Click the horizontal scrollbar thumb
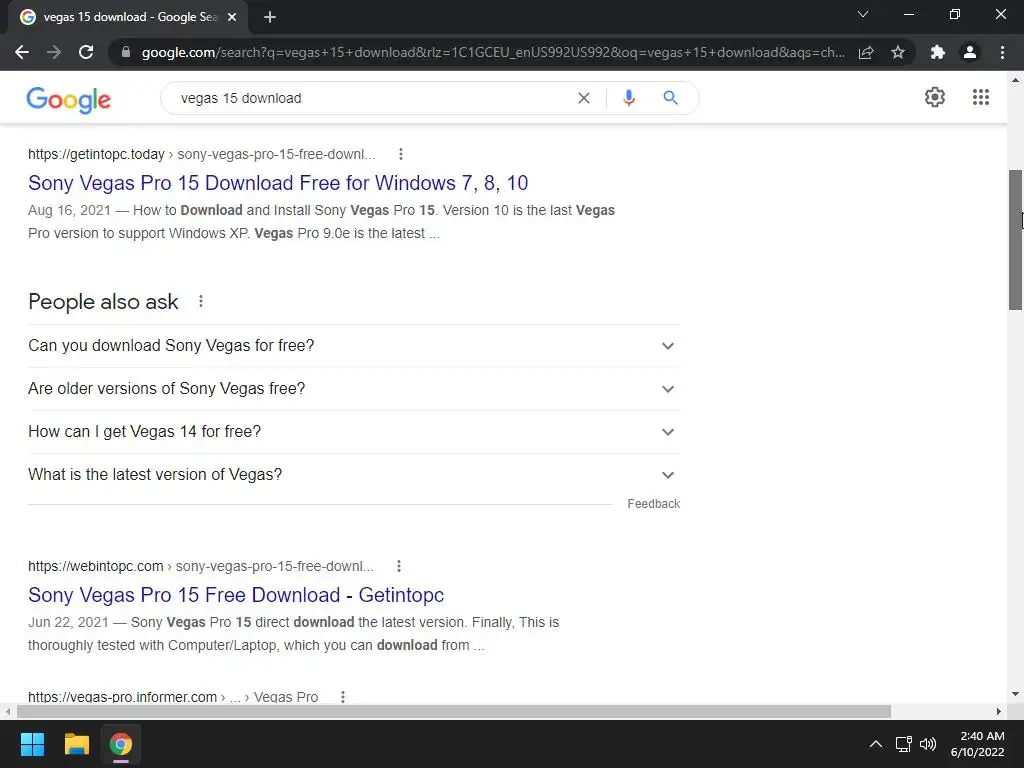This screenshot has height=768, width=1024. 454,711
